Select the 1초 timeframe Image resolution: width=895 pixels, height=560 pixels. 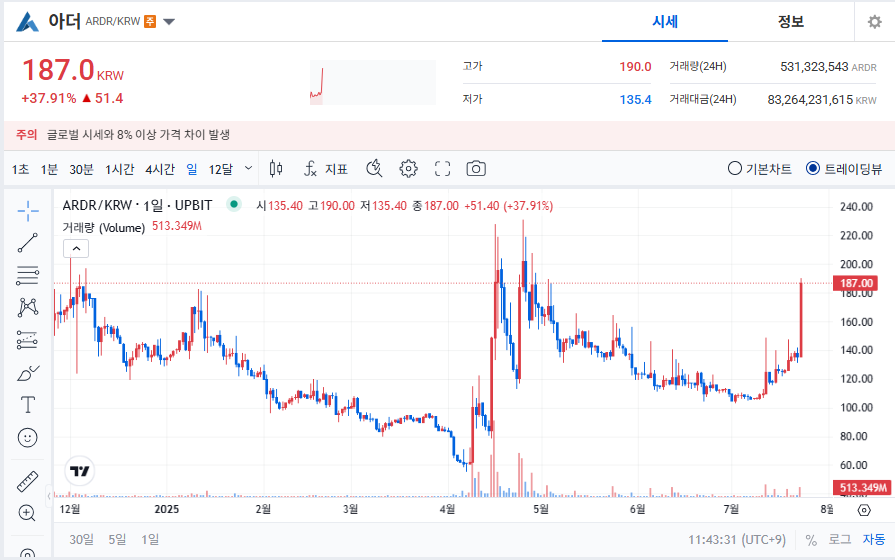point(20,169)
